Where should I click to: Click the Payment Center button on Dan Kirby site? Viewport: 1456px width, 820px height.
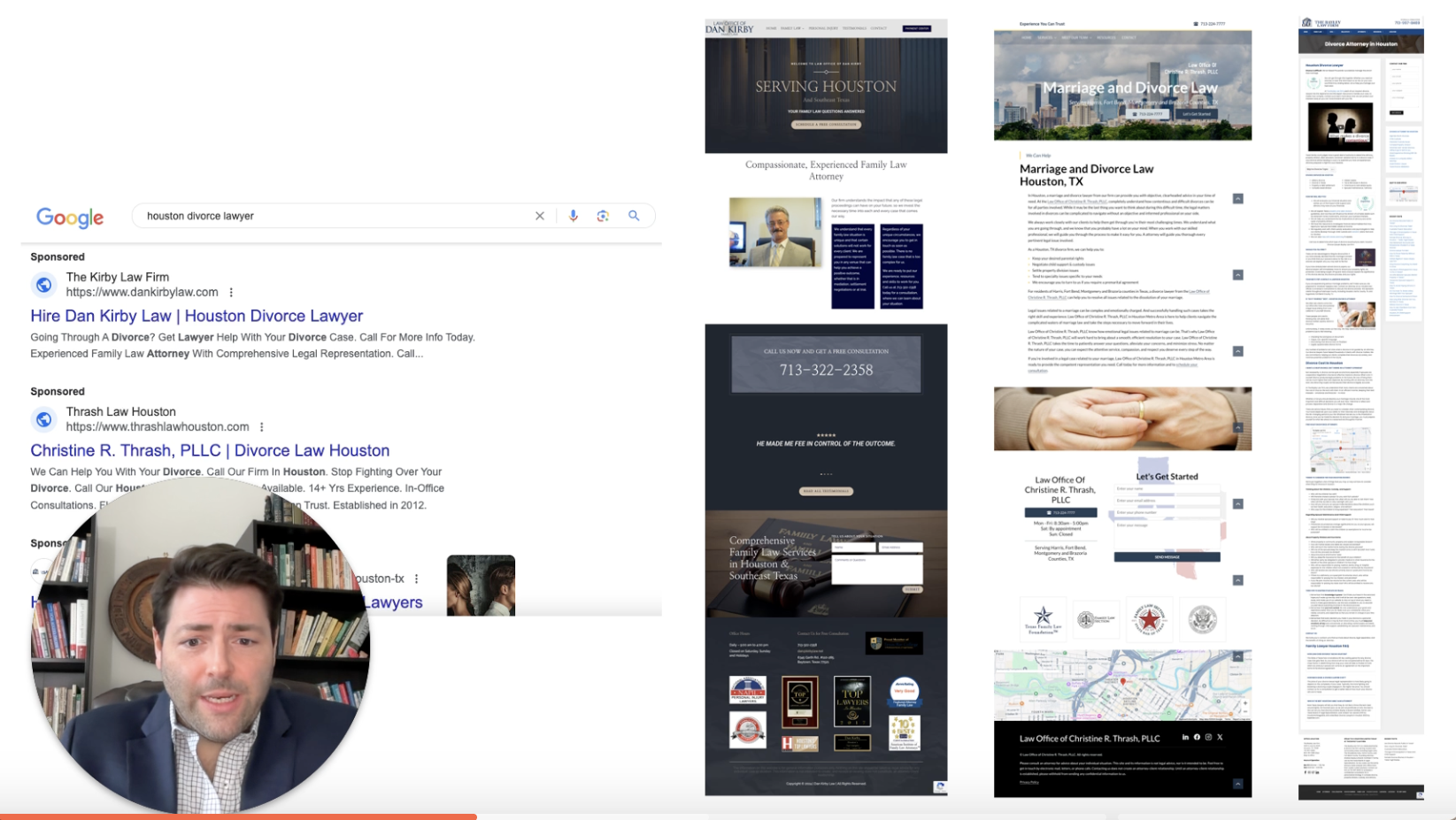coord(916,28)
